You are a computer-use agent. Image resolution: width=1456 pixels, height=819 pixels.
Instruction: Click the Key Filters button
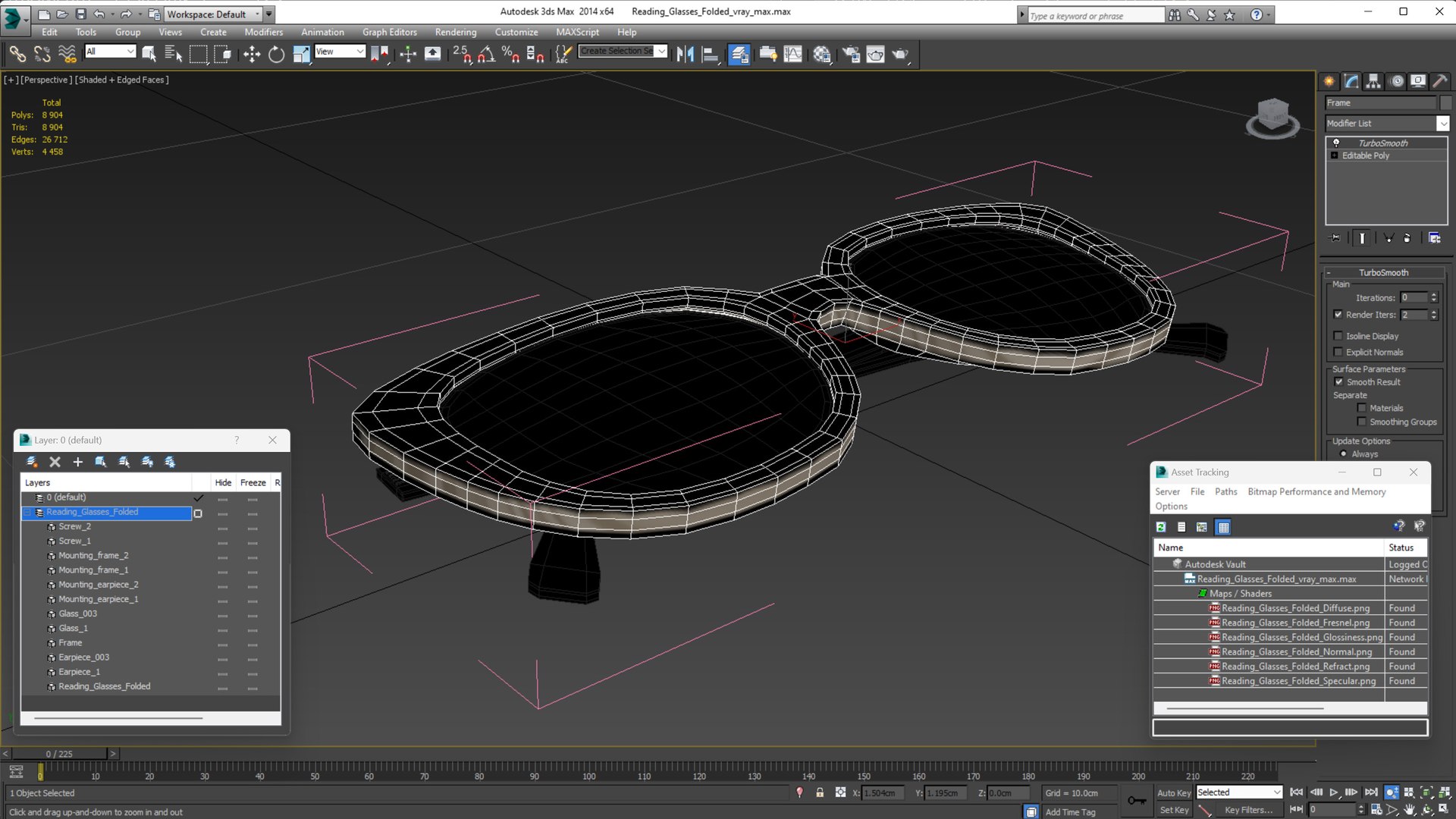coord(1248,810)
